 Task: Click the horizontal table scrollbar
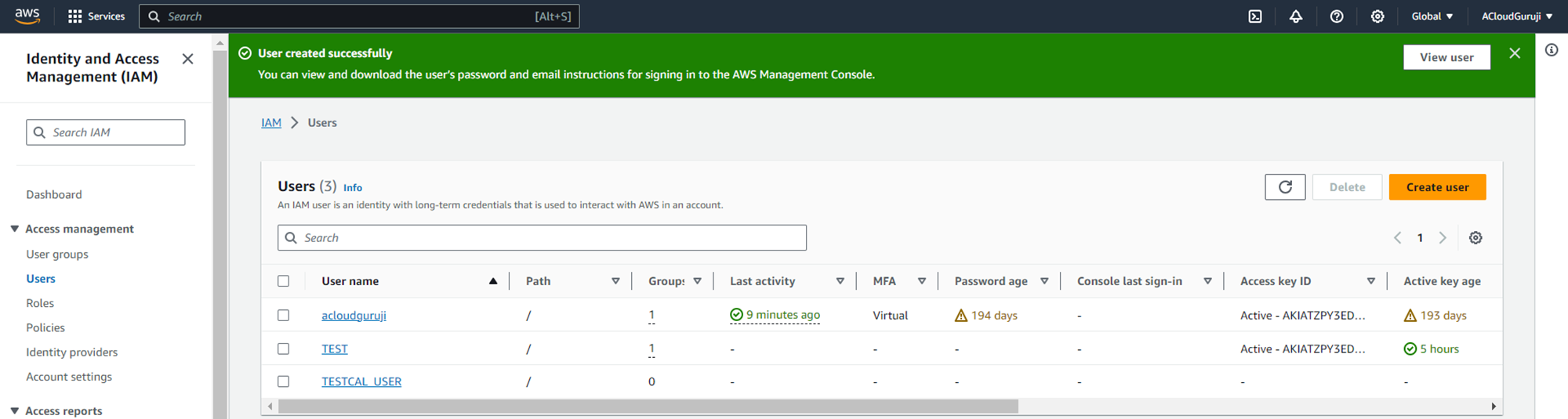(x=648, y=406)
